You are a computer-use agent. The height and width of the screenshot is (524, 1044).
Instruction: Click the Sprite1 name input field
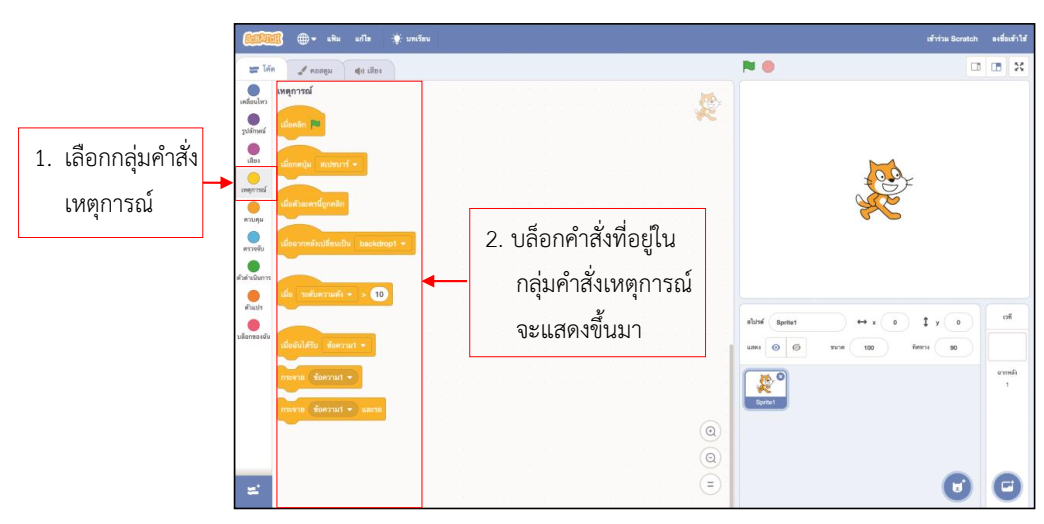[806, 322]
